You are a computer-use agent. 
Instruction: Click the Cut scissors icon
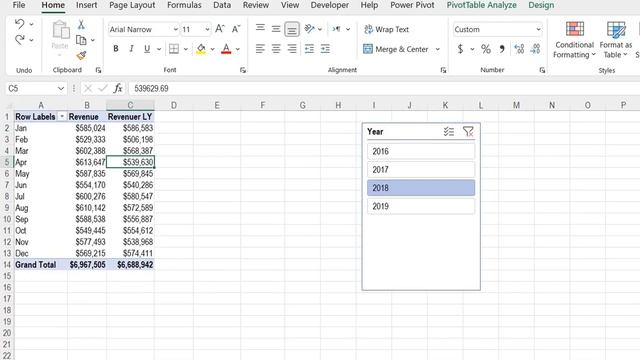point(81,25)
